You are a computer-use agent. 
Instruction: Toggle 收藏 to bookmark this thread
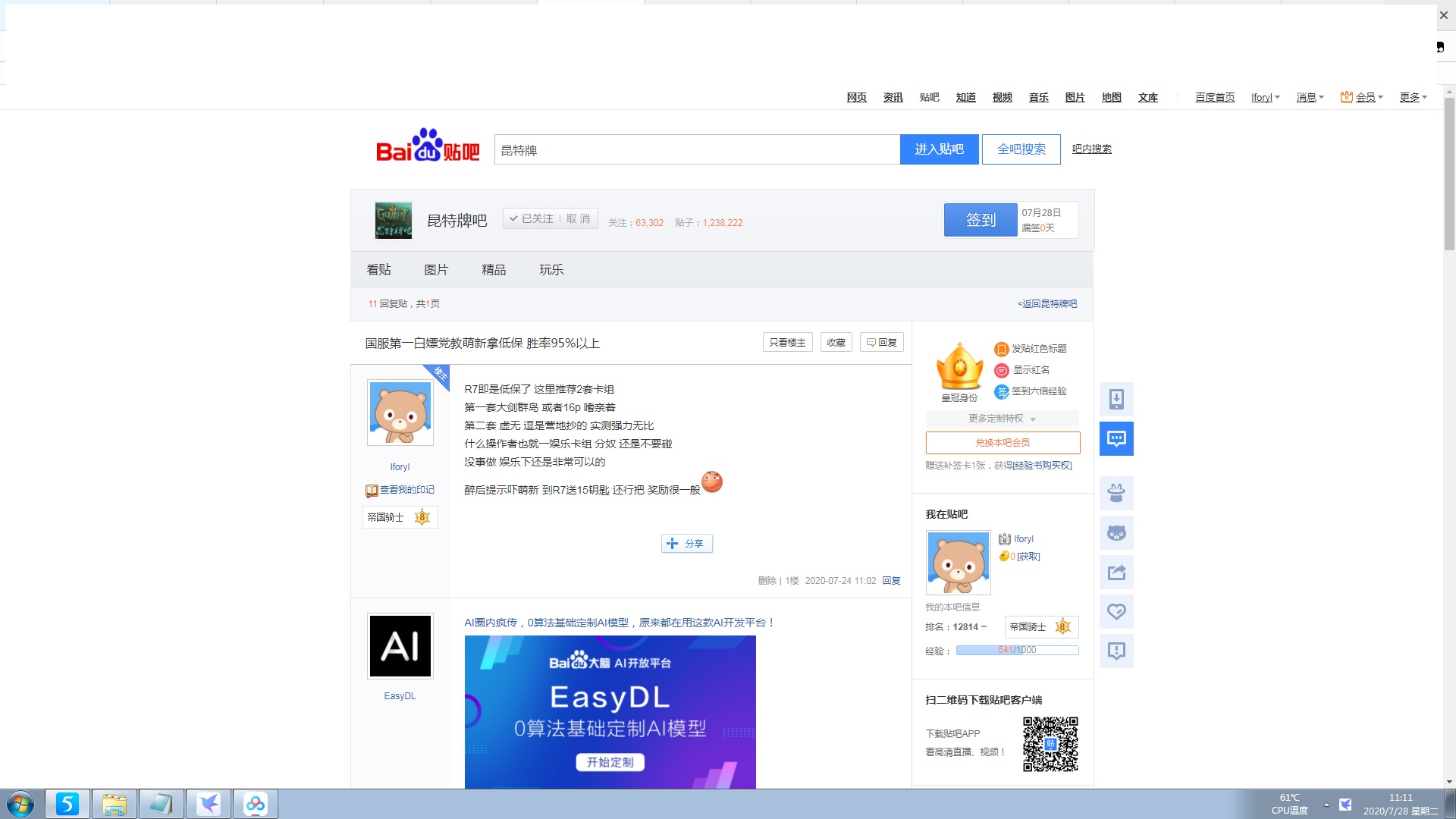[836, 343]
